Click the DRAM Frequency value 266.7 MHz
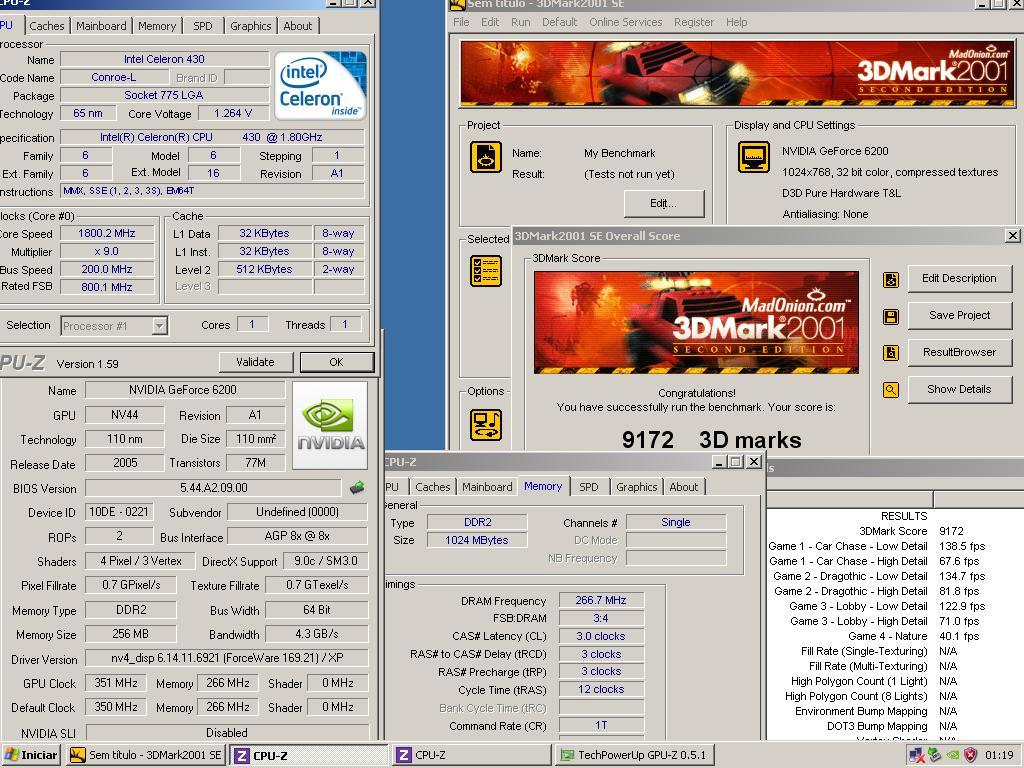Screen dimensions: 1024x768 [x=601, y=600]
